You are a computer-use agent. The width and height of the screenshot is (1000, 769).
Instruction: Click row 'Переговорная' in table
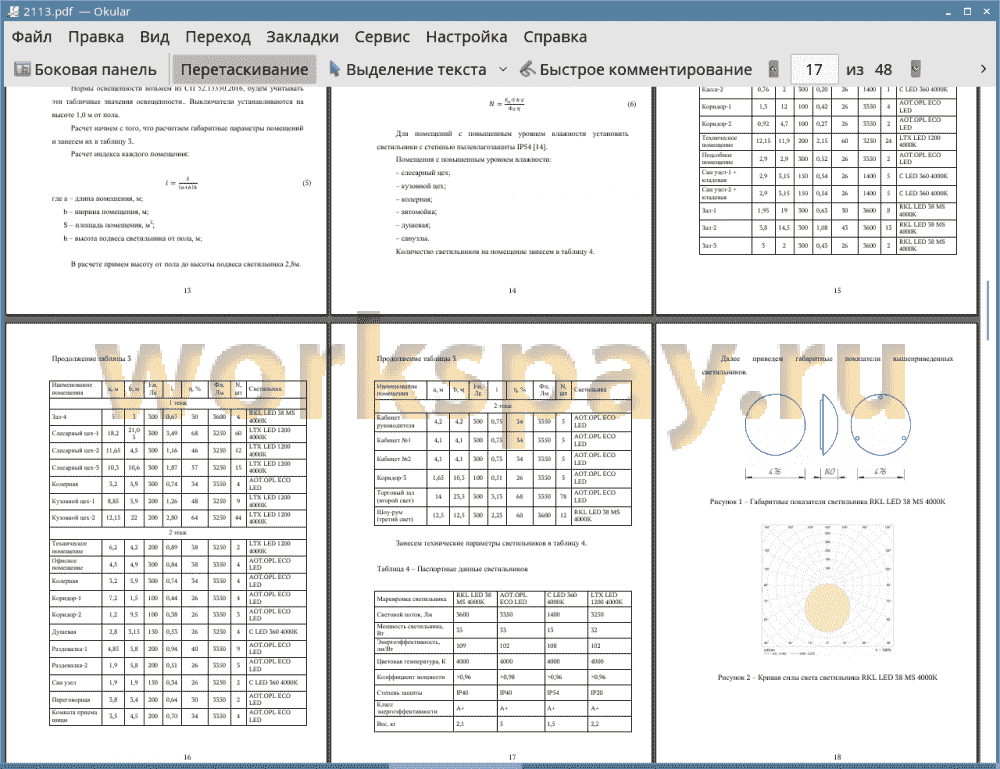(x=178, y=699)
